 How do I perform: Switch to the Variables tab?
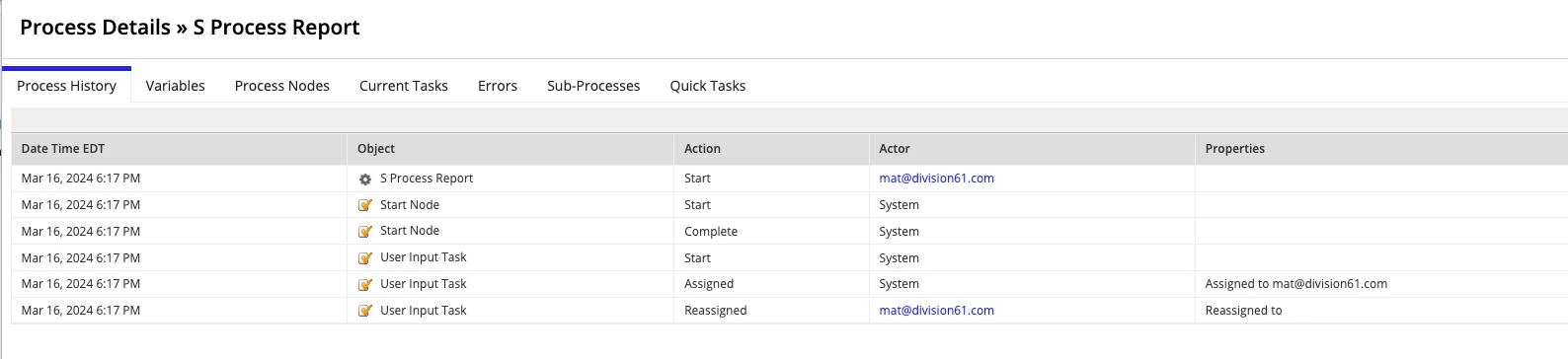pyautogui.click(x=175, y=86)
